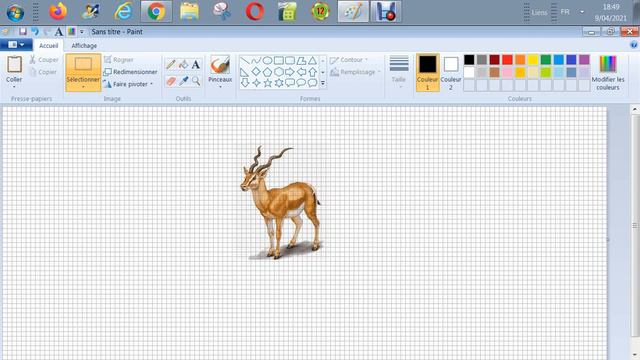The image size is (640, 360).
Task: Choose the Five-point star shape
Action: pyautogui.click(x=267, y=83)
